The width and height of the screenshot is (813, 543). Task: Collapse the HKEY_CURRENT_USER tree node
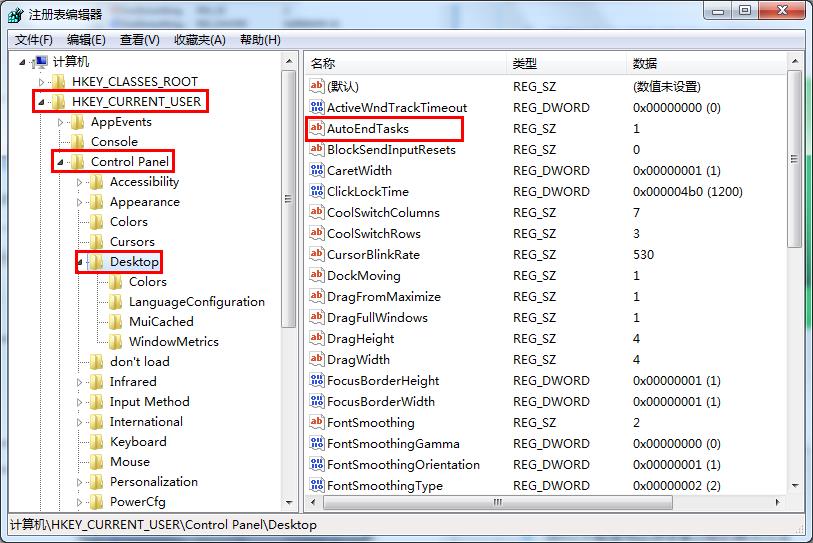click(x=40, y=102)
